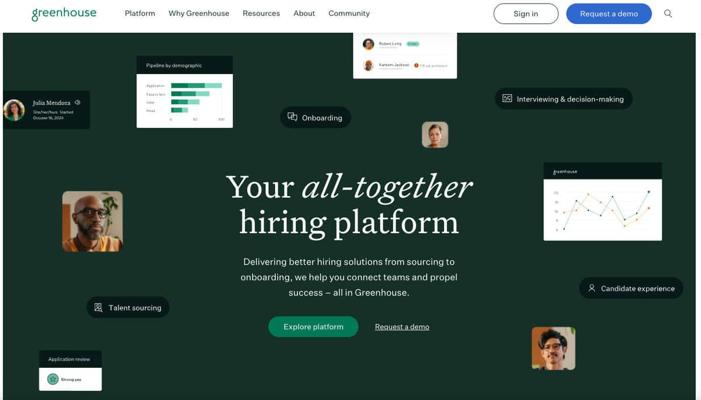Open the Resources navigation menu
This screenshot has height=400, width=701.
[x=261, y=13]
